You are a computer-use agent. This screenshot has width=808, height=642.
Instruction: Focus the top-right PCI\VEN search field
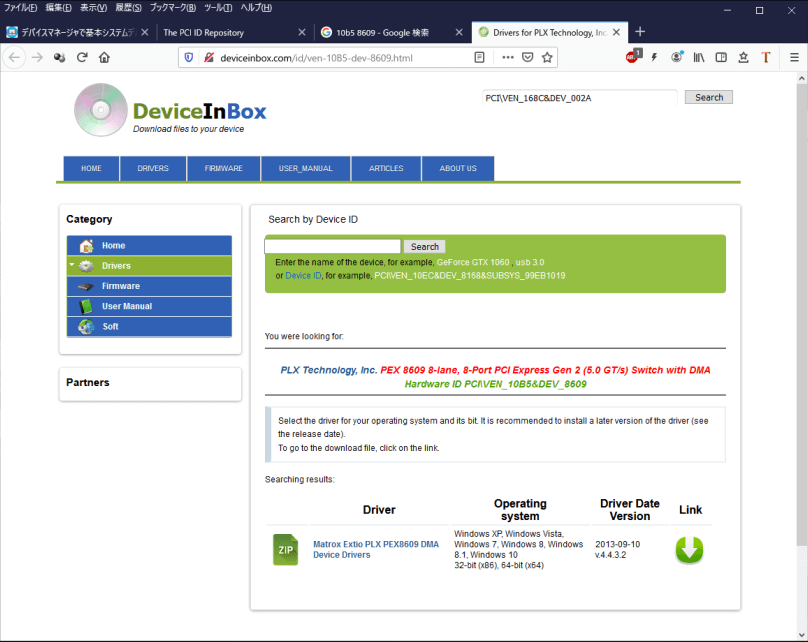(580, 97)
